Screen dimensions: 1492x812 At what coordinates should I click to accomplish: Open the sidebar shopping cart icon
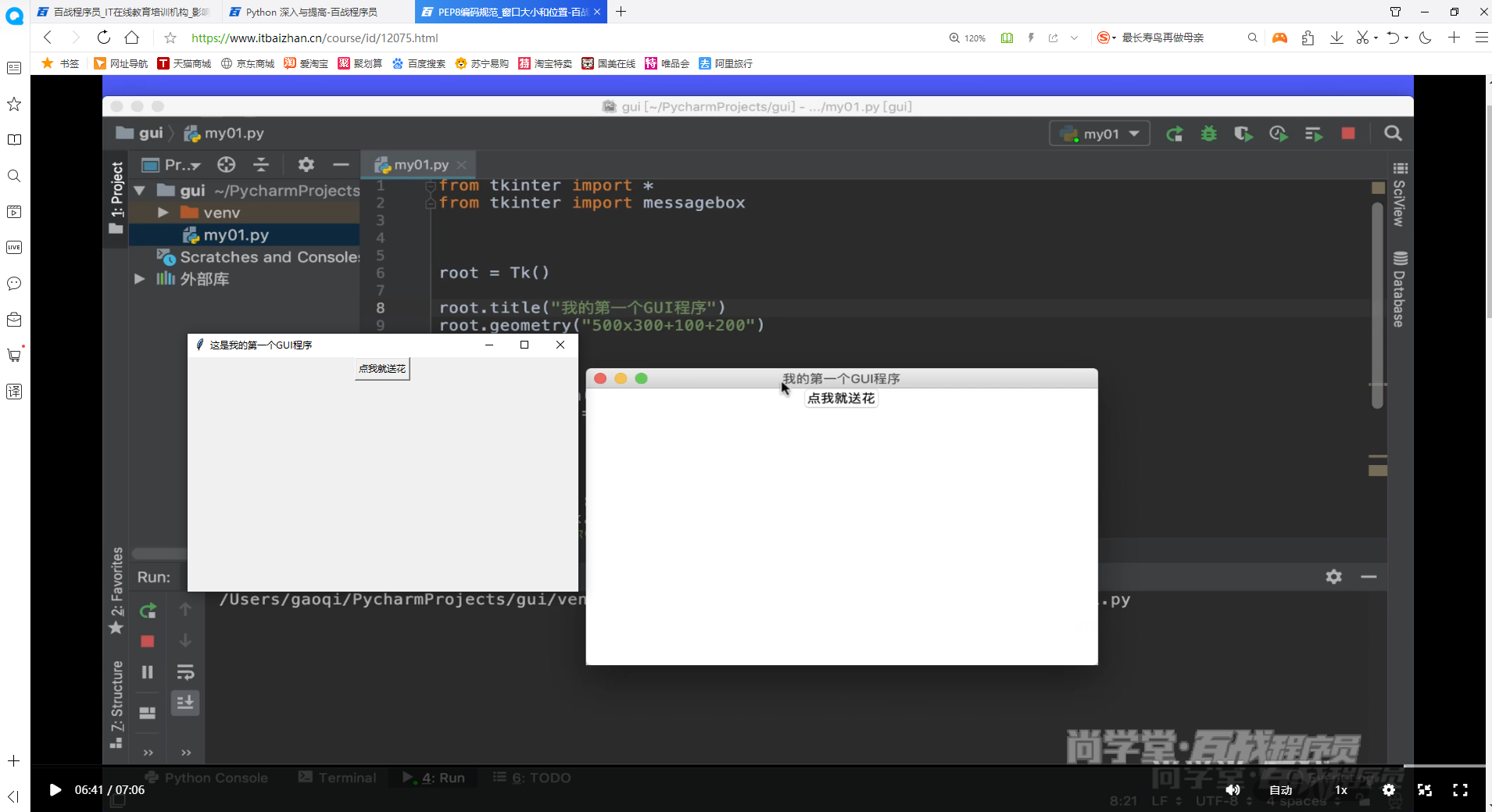click(x=14, y=356)
